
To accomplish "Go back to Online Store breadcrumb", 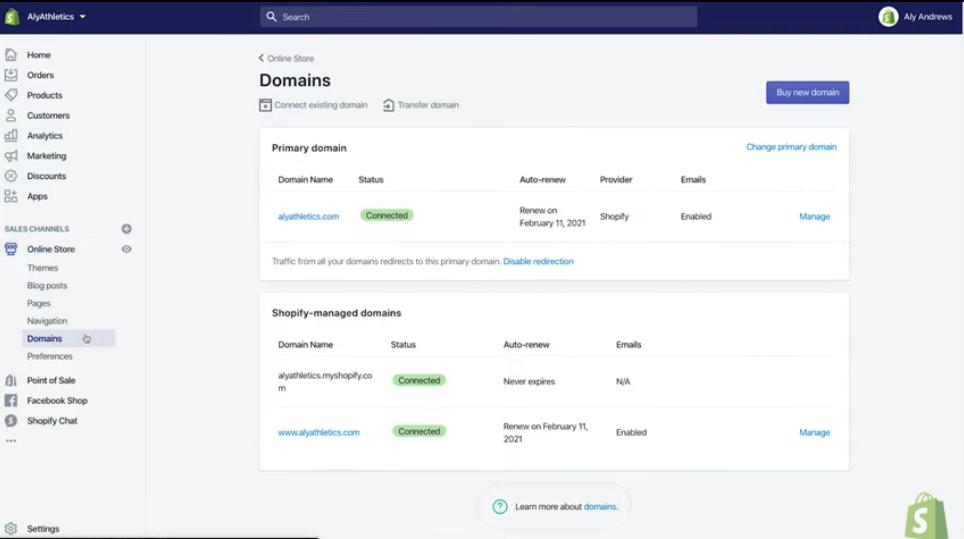I will coord(286,58).
